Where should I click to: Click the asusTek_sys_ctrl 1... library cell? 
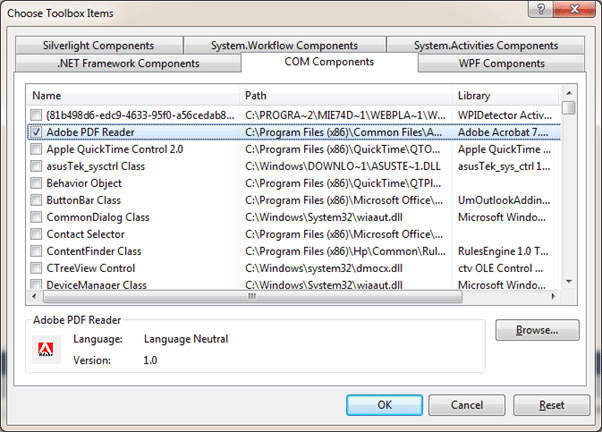[x=504, y=166]
